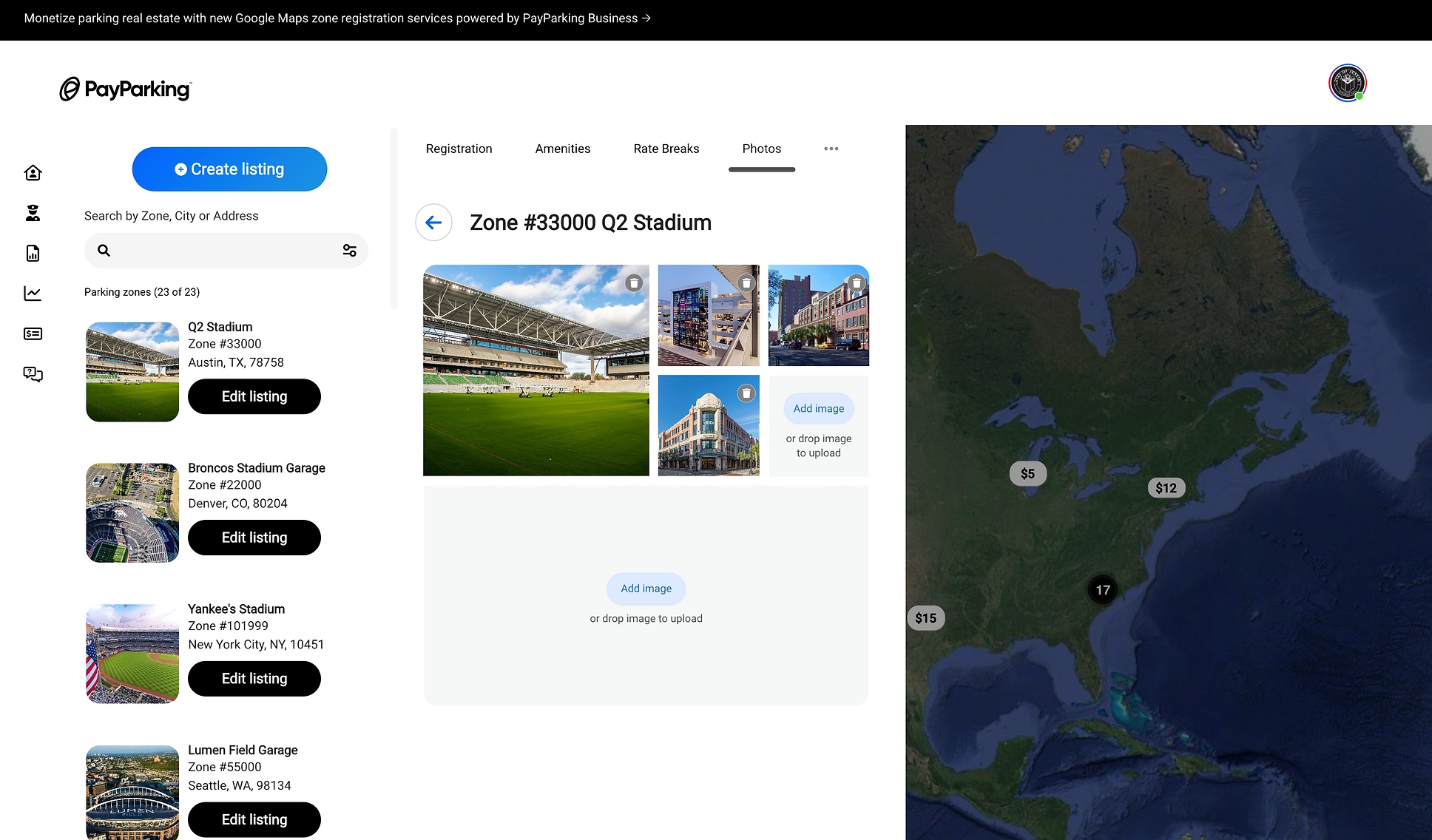Edit the Broncos Stadium Garage listing
The width and height of the screenshot is (1432, 840).
[x=254, y=538]
